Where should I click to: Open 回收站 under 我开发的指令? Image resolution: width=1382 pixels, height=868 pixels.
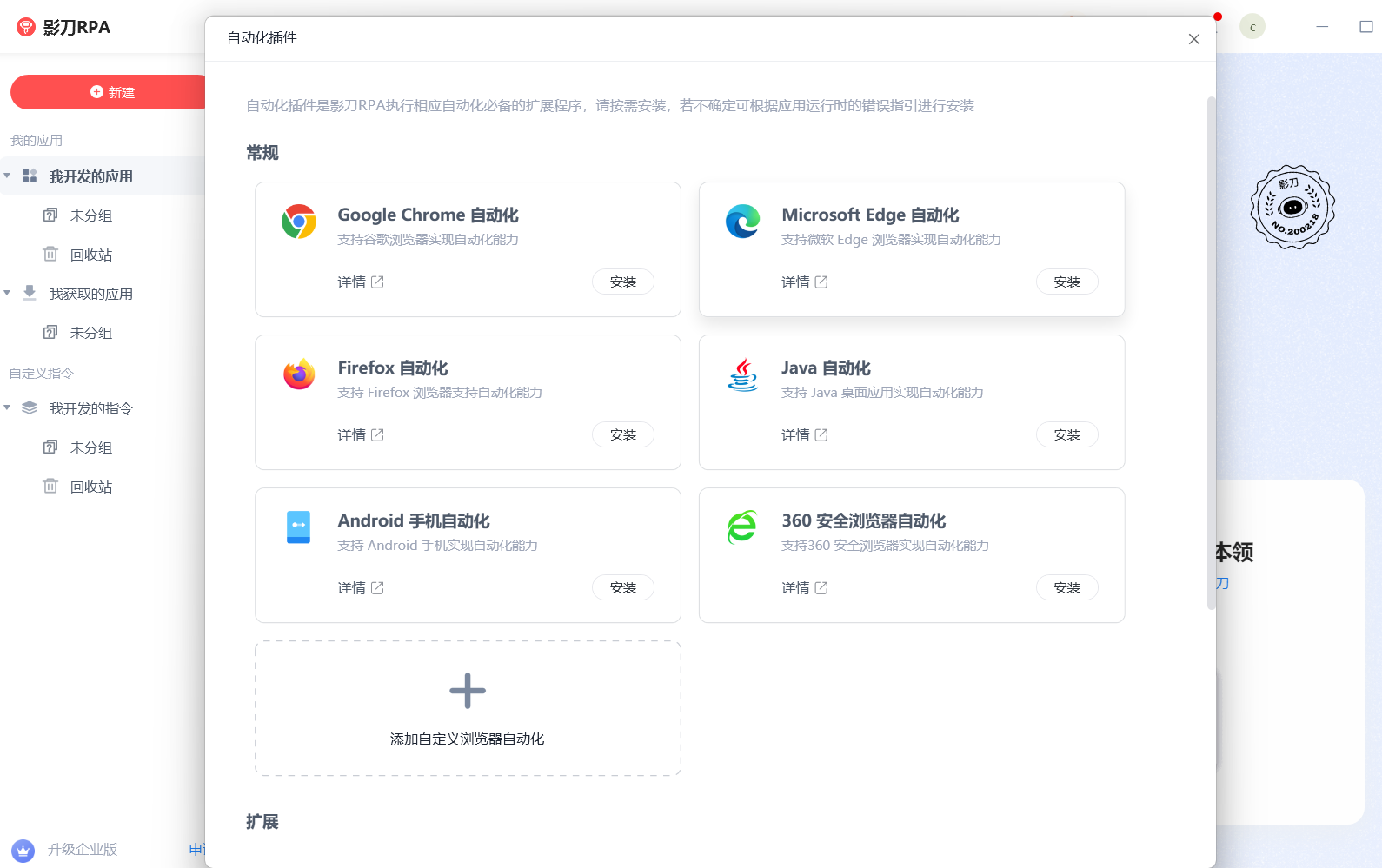pos(91,487)
